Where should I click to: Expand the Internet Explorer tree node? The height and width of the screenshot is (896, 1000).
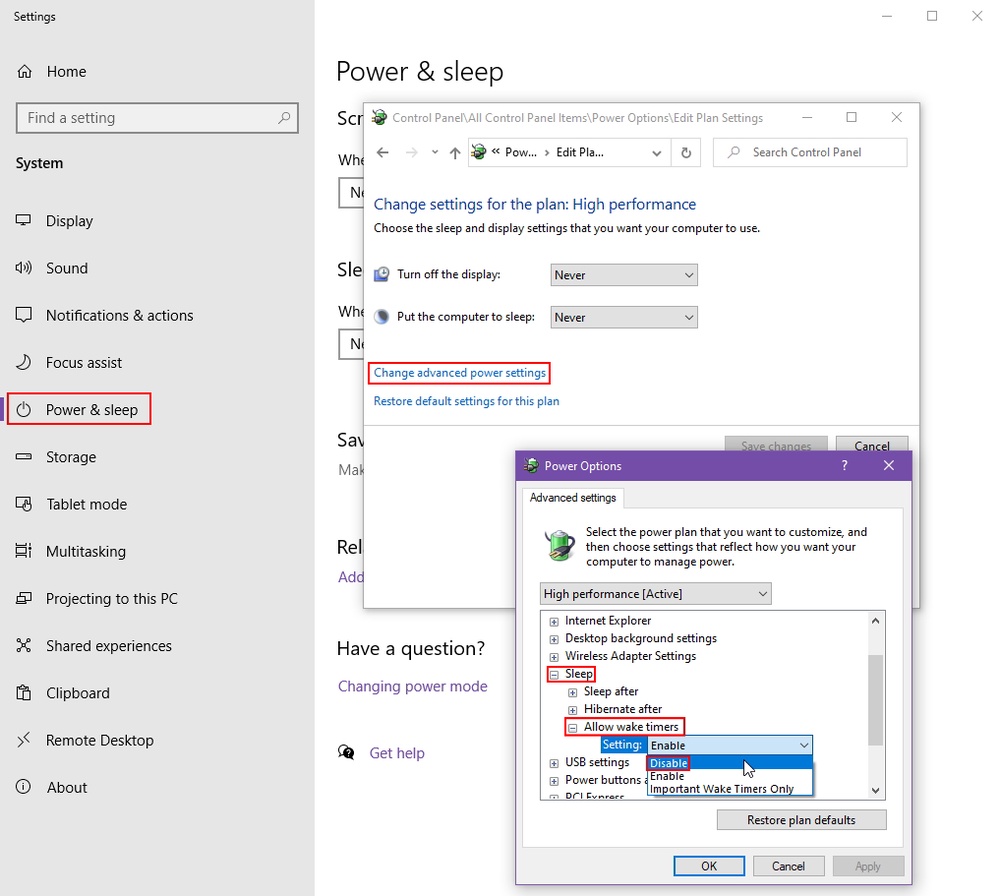click(x=554, y=621)
